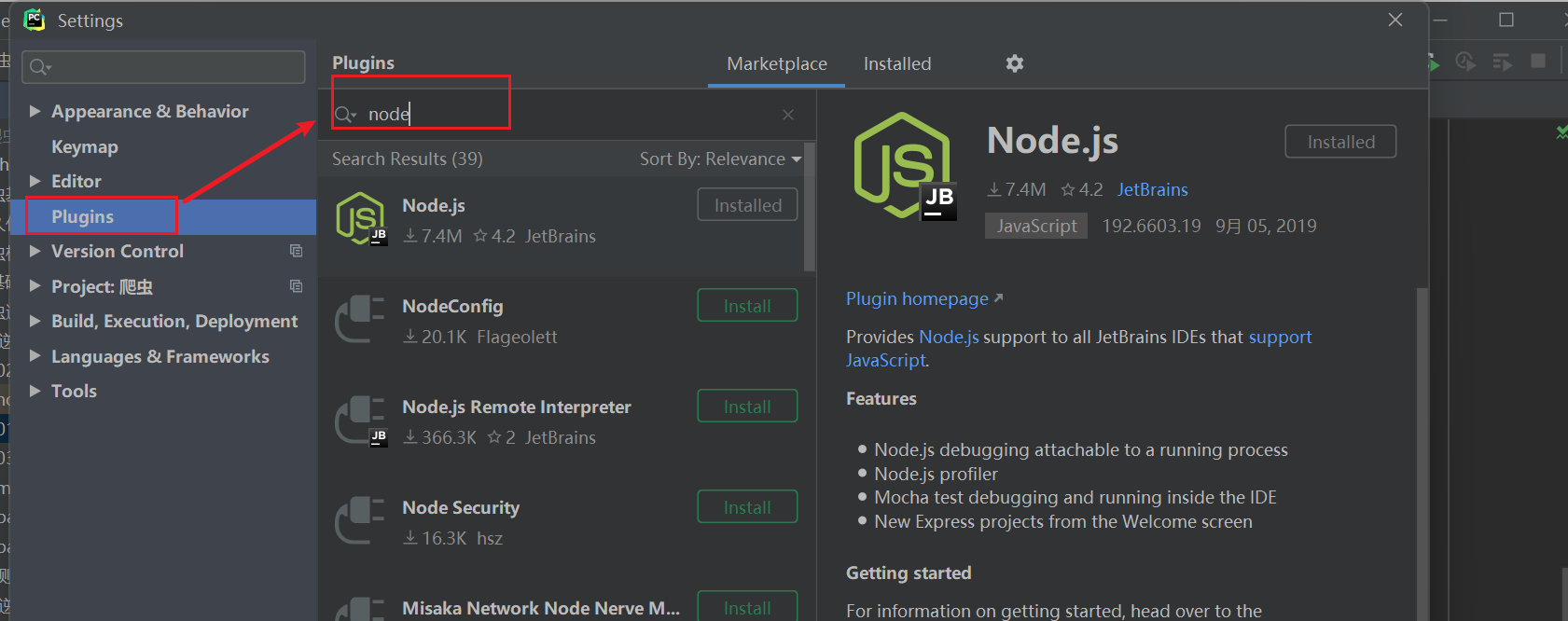Switch to the Marketplace tab
The image size is (1568, 621).
point(776,63)
